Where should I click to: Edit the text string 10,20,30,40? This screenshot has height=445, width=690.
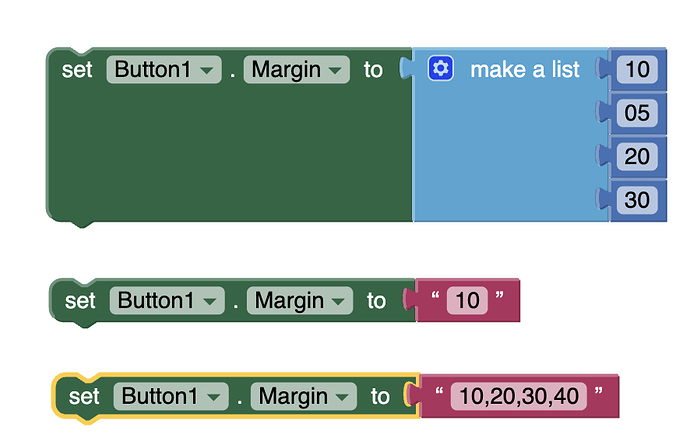pyautogui.click(x=519, y=396)
